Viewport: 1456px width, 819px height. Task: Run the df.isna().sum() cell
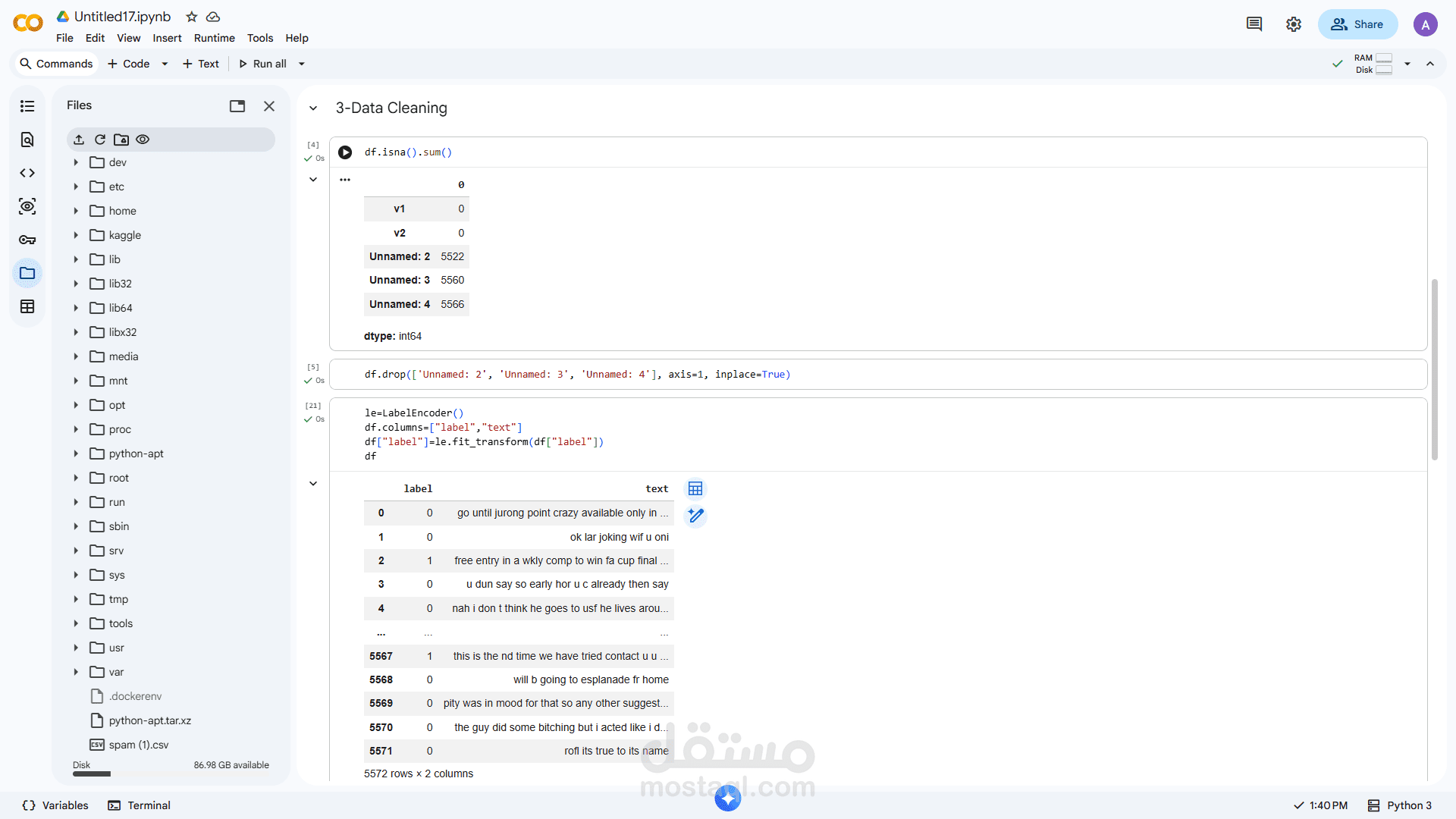345,152
